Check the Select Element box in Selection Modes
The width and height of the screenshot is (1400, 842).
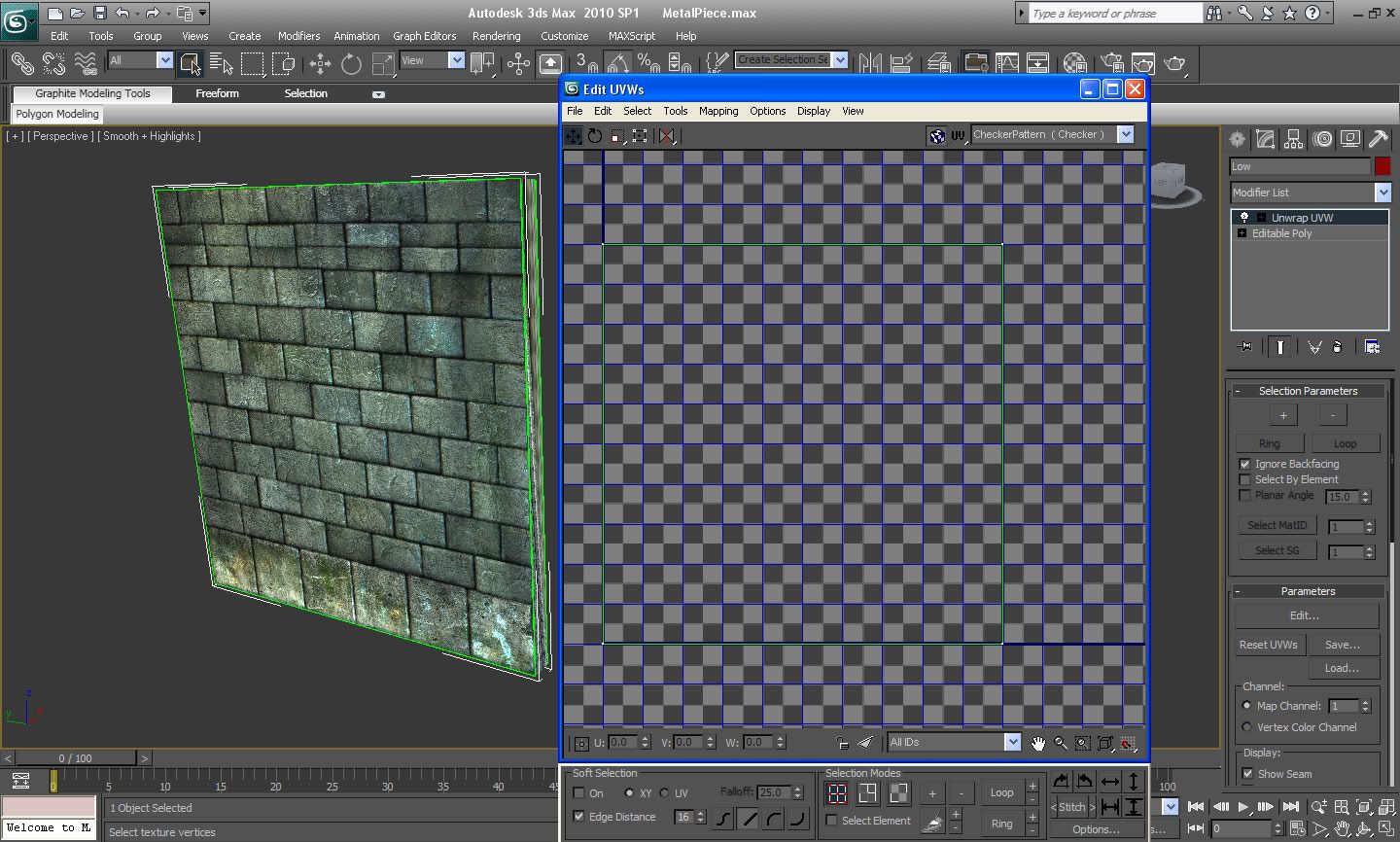coord(832,821)
